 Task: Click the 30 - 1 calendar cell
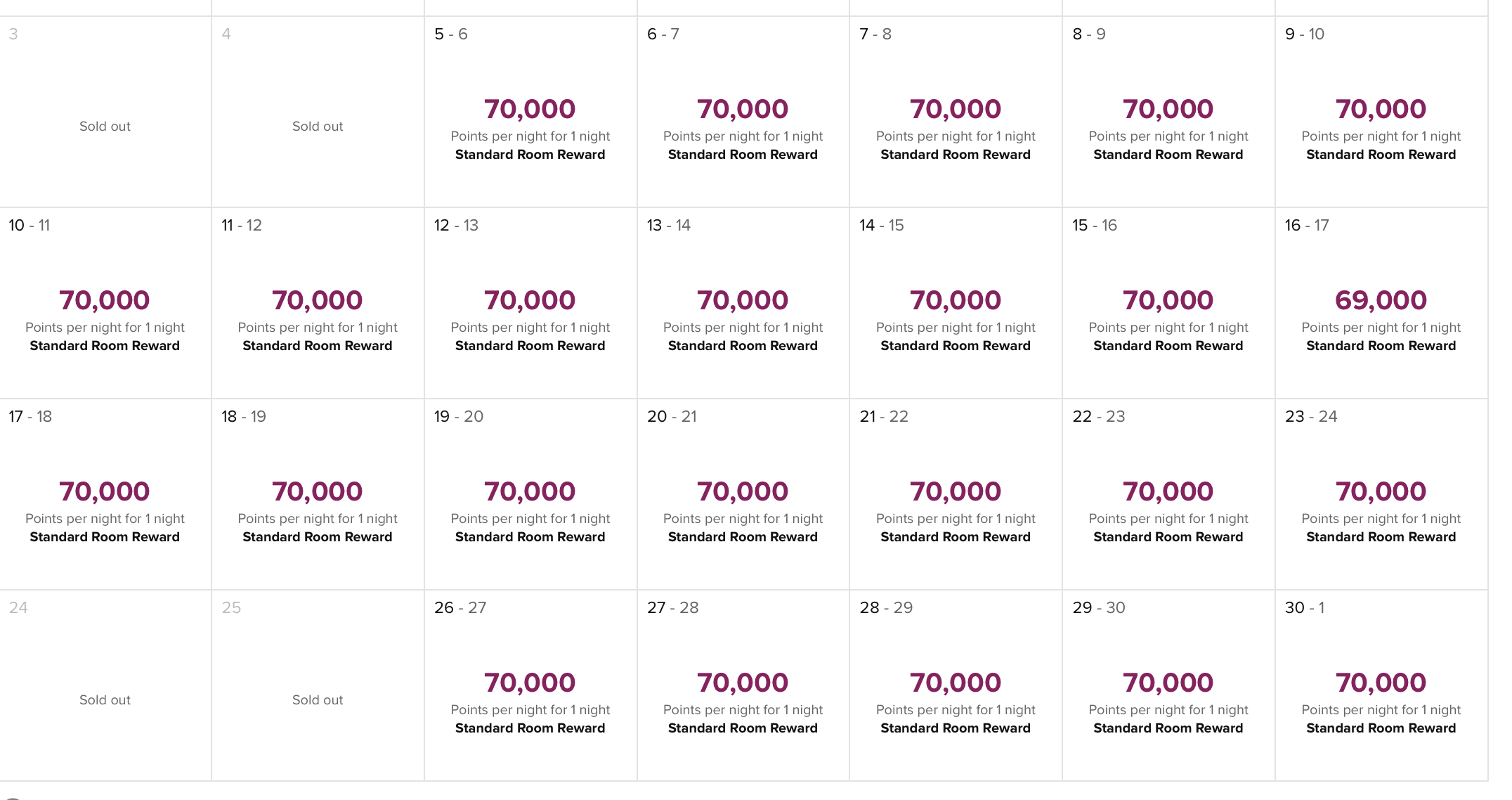(x=1381, y=686)
